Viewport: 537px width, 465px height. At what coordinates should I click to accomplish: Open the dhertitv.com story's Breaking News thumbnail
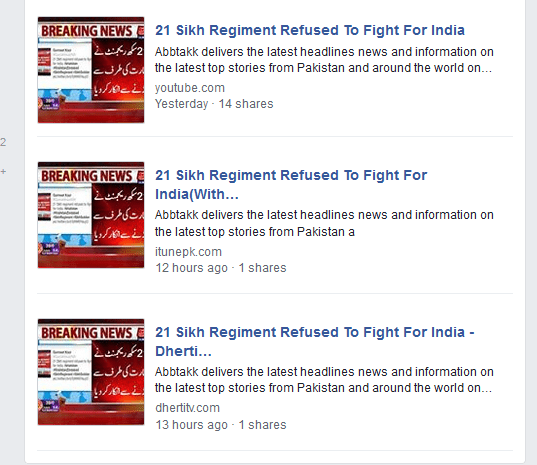click(x=91, y=372)
